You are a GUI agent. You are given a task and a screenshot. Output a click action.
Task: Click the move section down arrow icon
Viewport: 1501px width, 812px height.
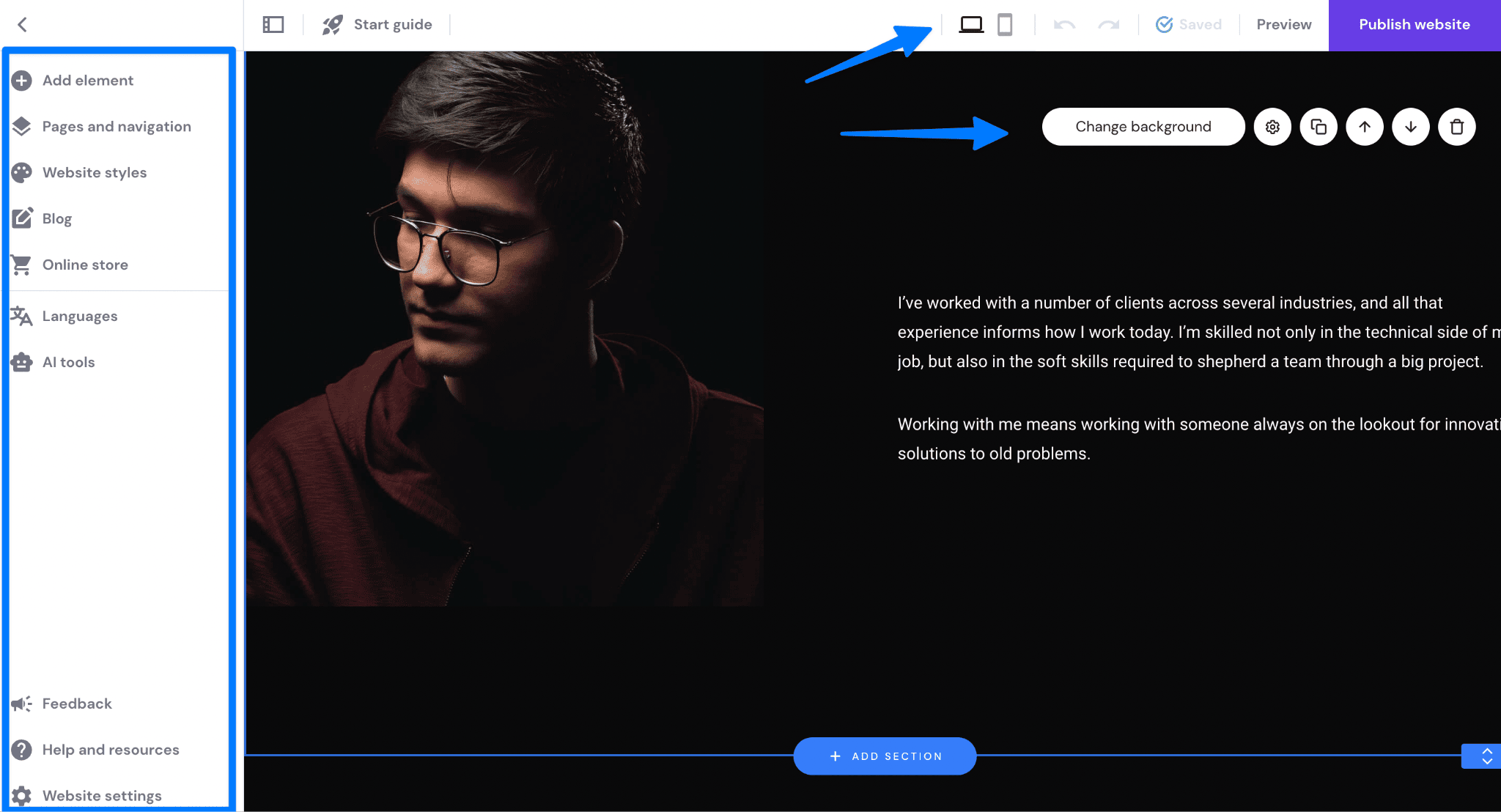pyautogui.click(x=1410, y=126)
